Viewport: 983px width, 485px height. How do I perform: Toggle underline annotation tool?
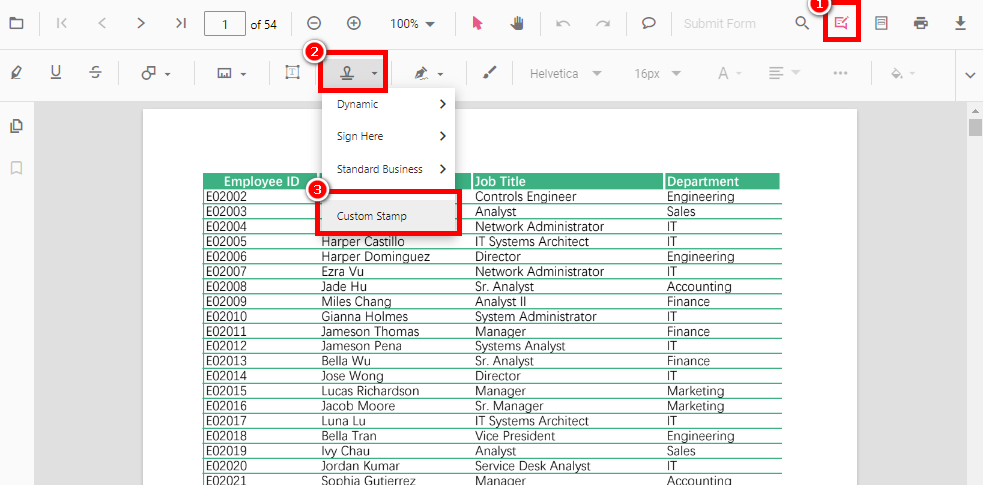coord(56,73)
